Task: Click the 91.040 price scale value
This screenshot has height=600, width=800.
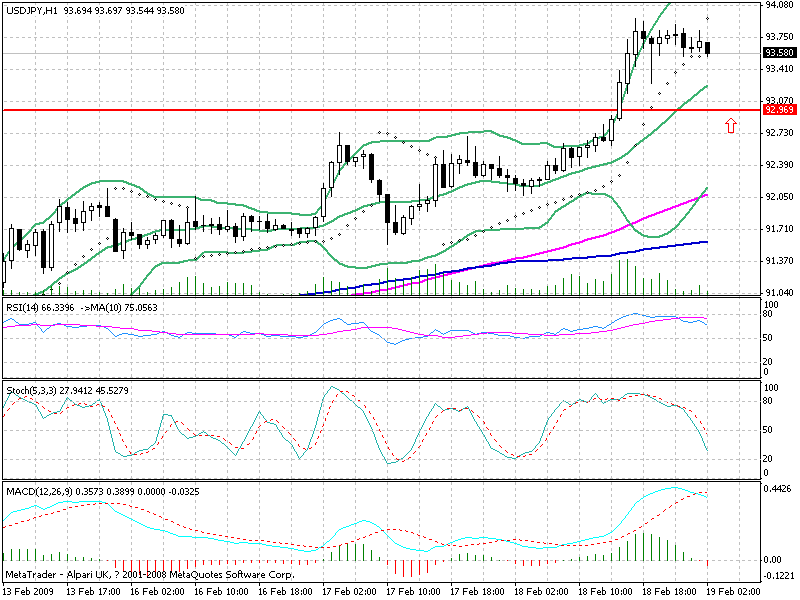Action: 780,293
